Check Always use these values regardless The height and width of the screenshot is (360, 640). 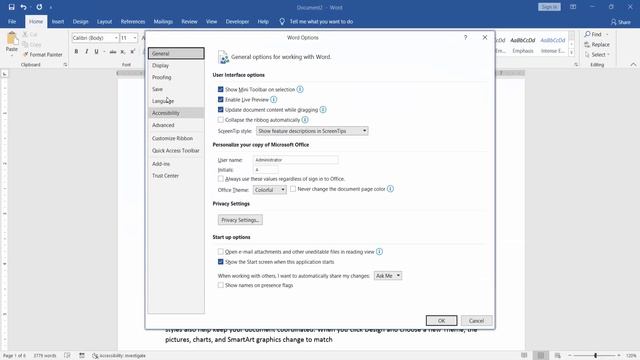tap(220, 179)
